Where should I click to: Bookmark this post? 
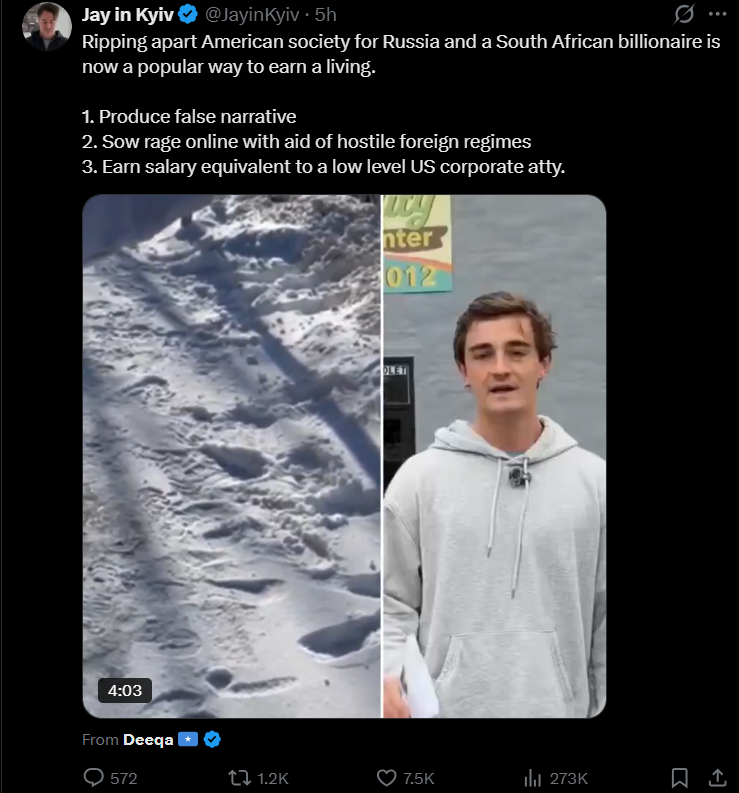click(x=679, y=777)
